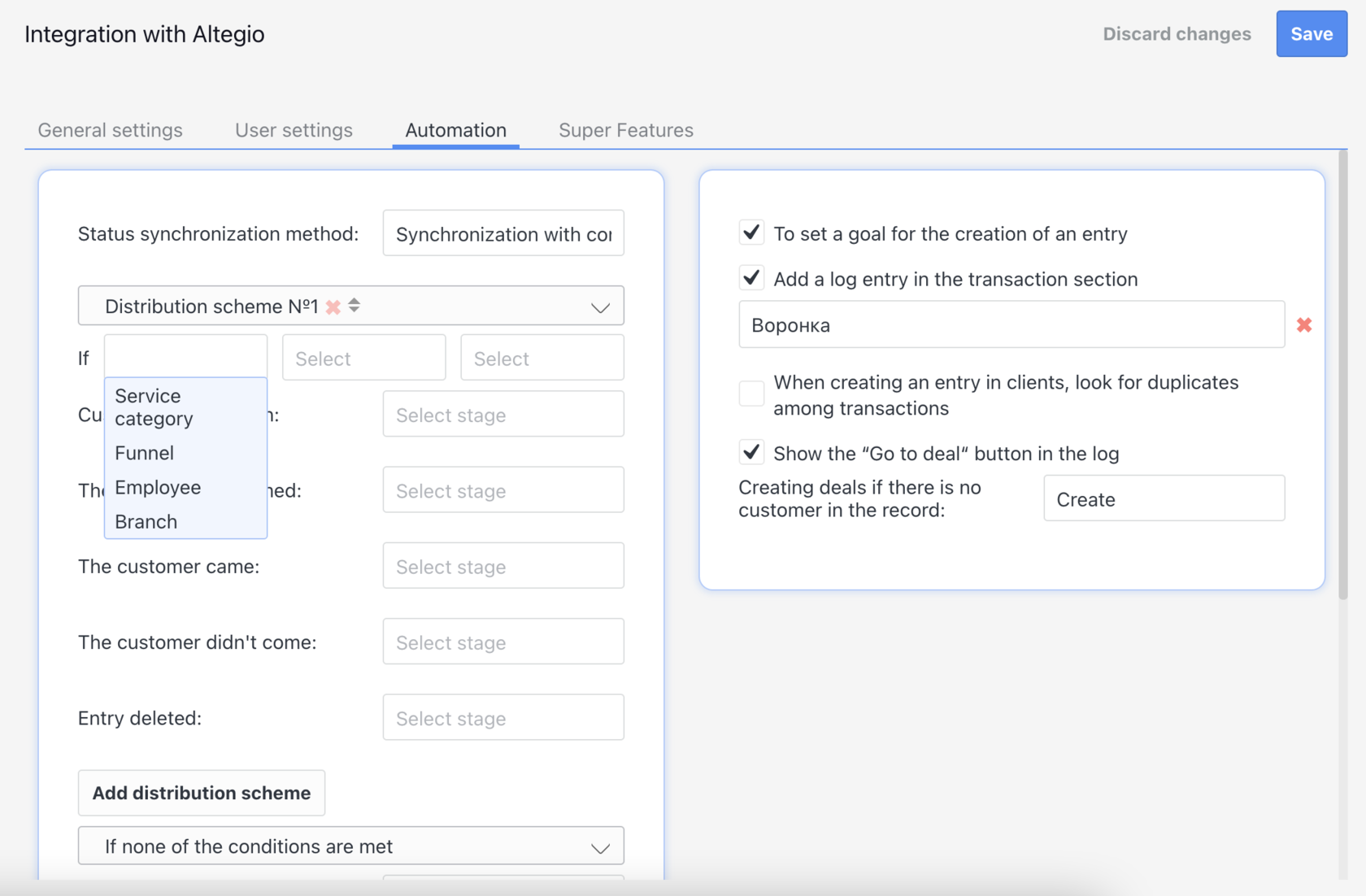Focus the empty 'If' condition field
Viewport: 1366px width, 896px height.
[185, 356]
